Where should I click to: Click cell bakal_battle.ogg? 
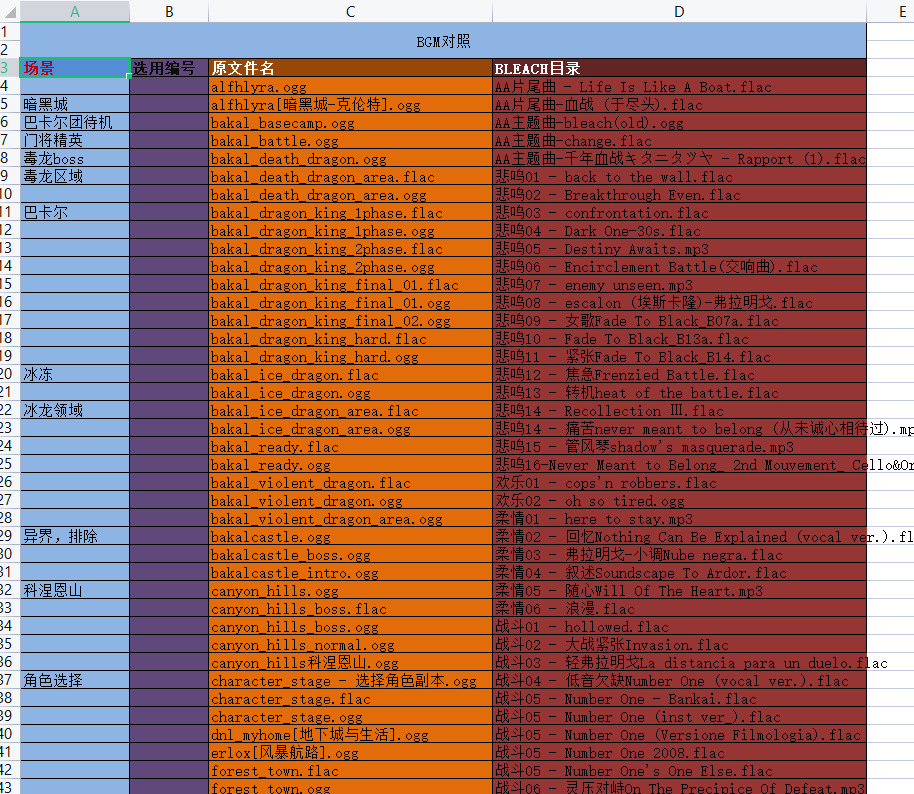pos(350,140)
